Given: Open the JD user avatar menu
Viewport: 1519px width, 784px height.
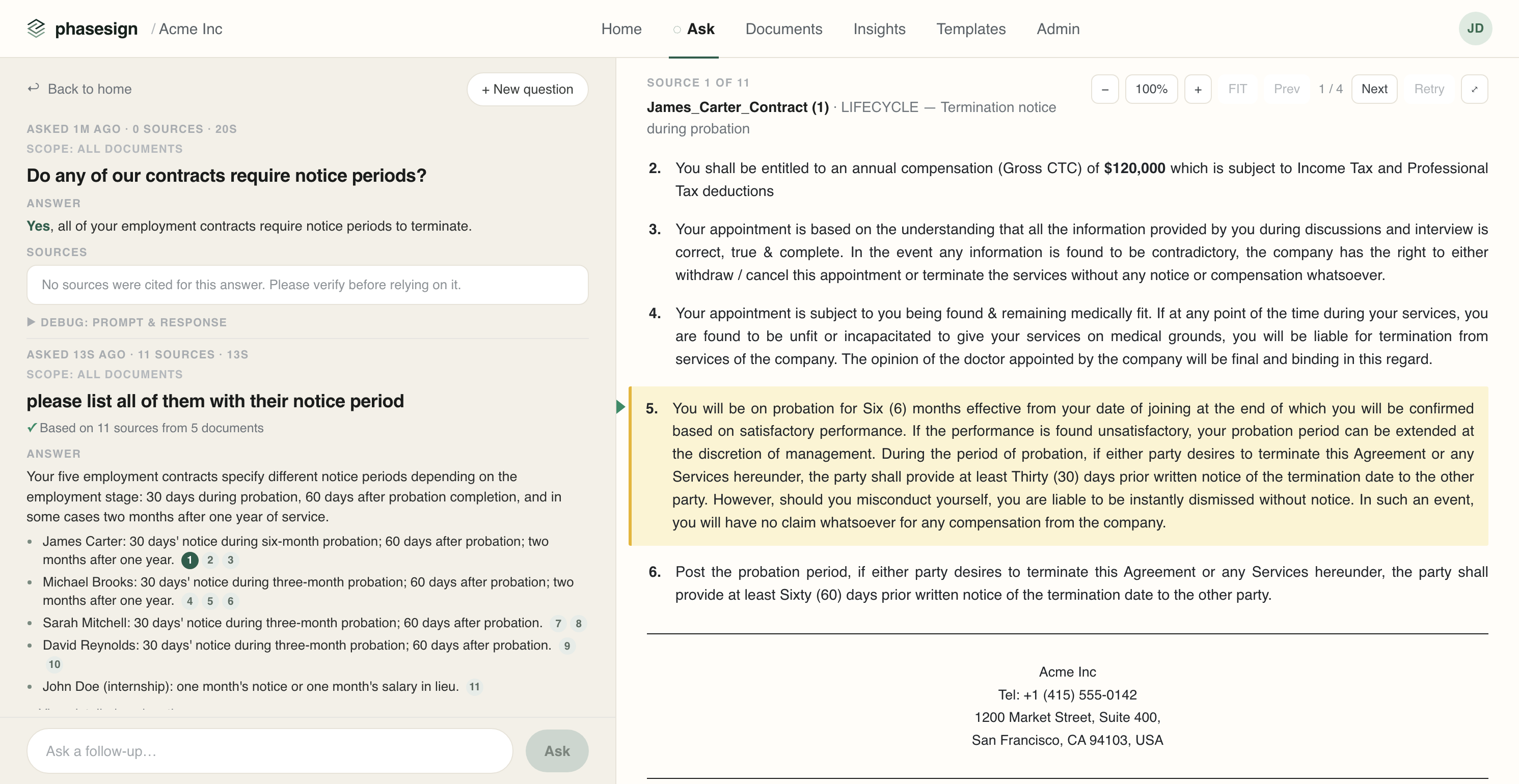Looking at the screenshot, I should click(1475, 29).
